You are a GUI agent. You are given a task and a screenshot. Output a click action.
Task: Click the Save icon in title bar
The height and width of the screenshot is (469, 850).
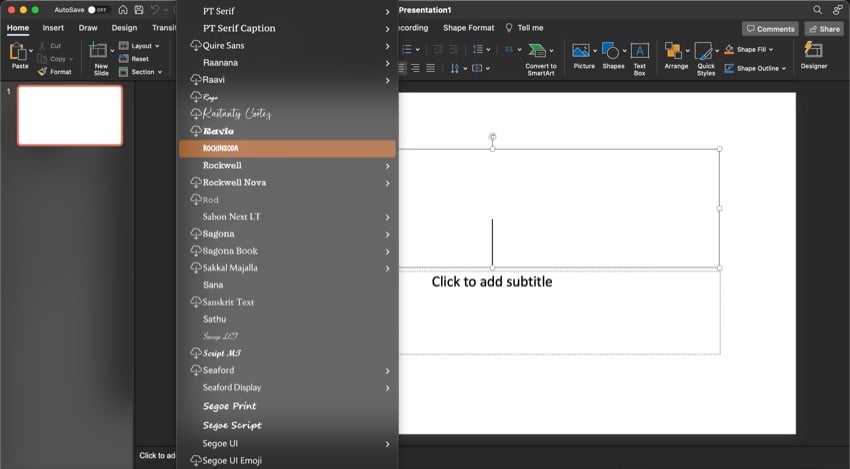point(138,9)
